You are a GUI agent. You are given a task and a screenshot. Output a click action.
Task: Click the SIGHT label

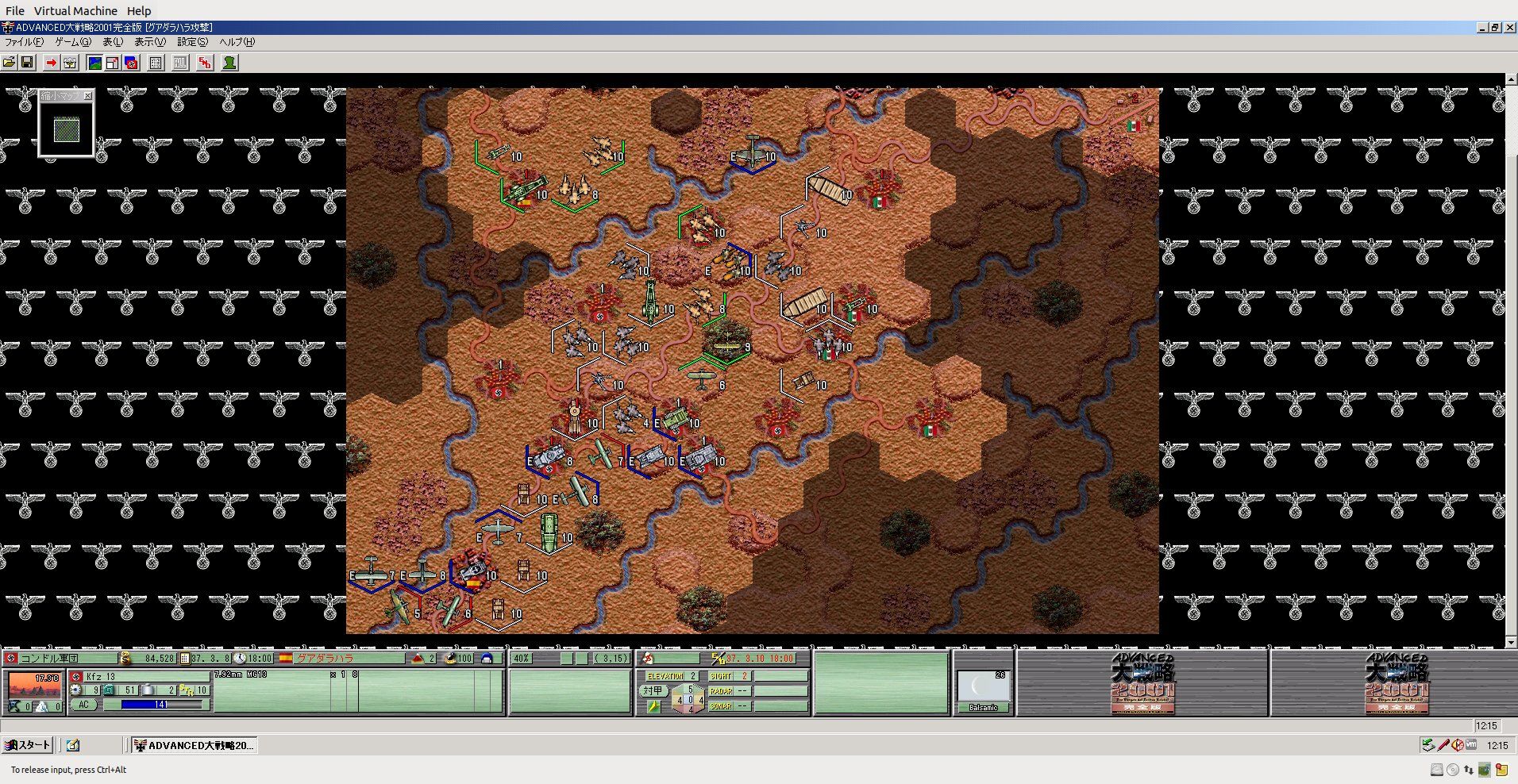click(x=721, y=676)
